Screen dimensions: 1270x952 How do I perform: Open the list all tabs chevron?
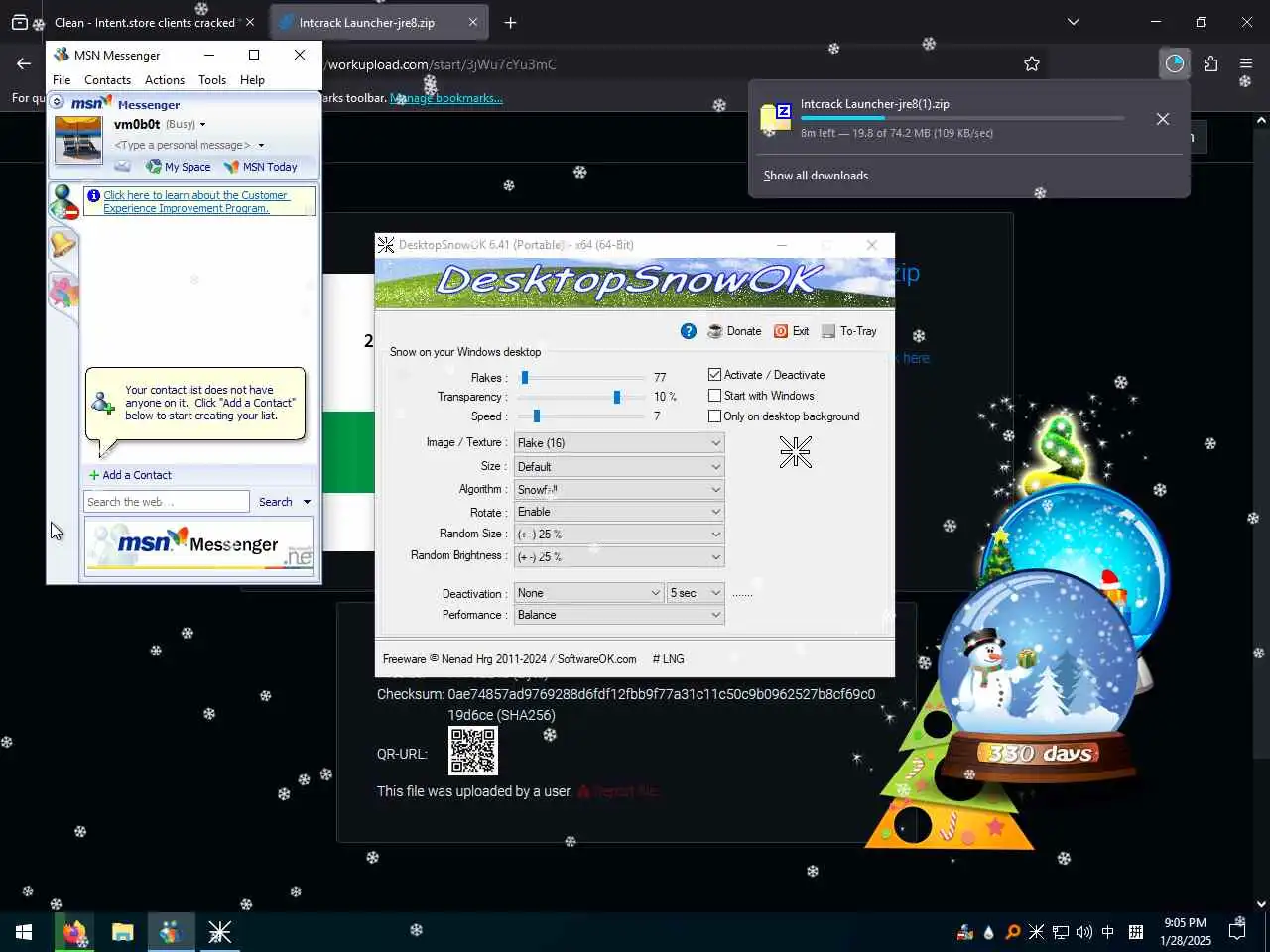click(x=1074, y=22)
